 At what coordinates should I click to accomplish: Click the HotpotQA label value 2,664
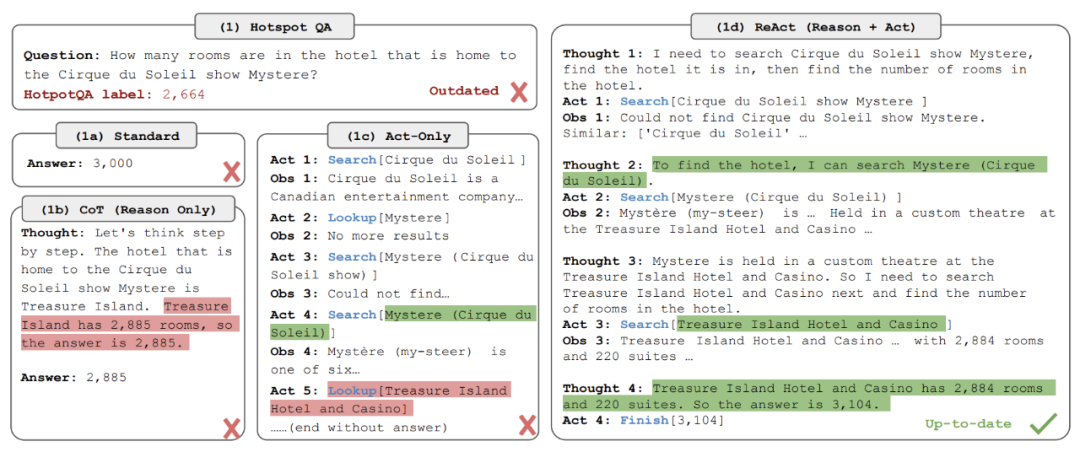184,94
